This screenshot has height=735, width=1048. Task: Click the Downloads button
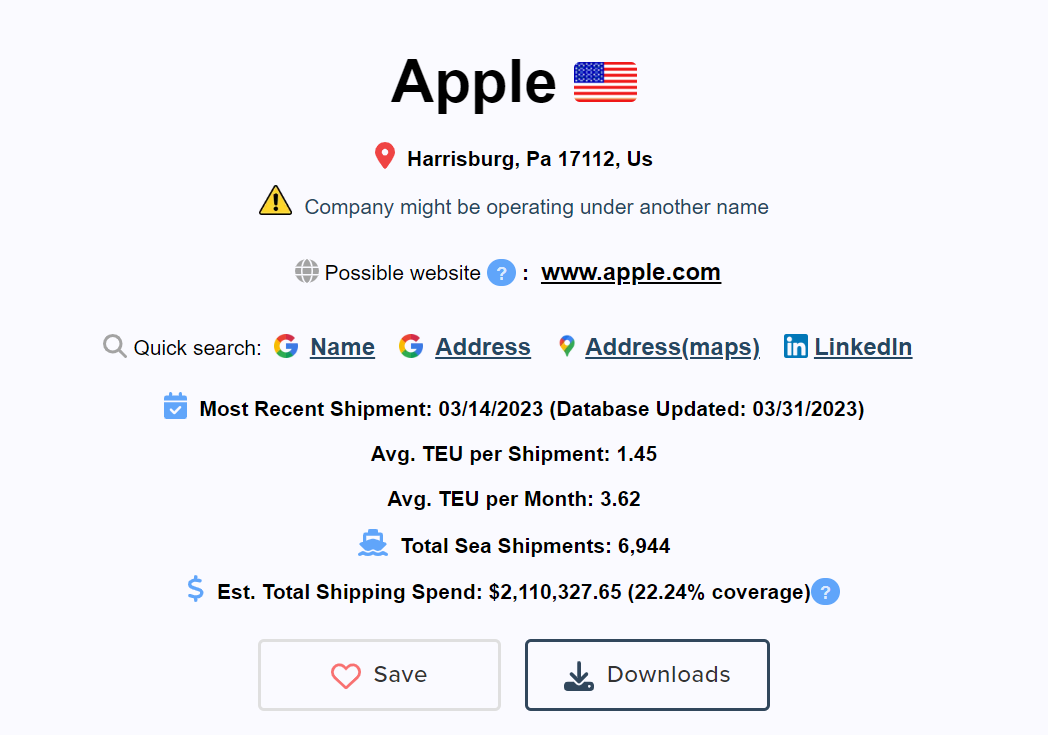[x=647, y=675]
